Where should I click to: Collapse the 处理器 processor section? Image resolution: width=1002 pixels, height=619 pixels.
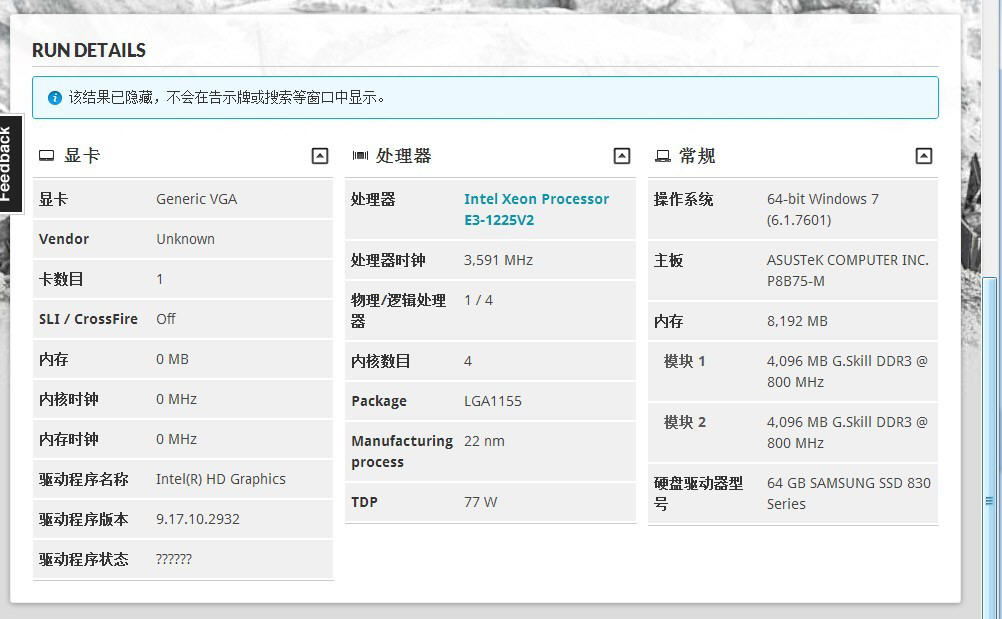tap(622, 156)
